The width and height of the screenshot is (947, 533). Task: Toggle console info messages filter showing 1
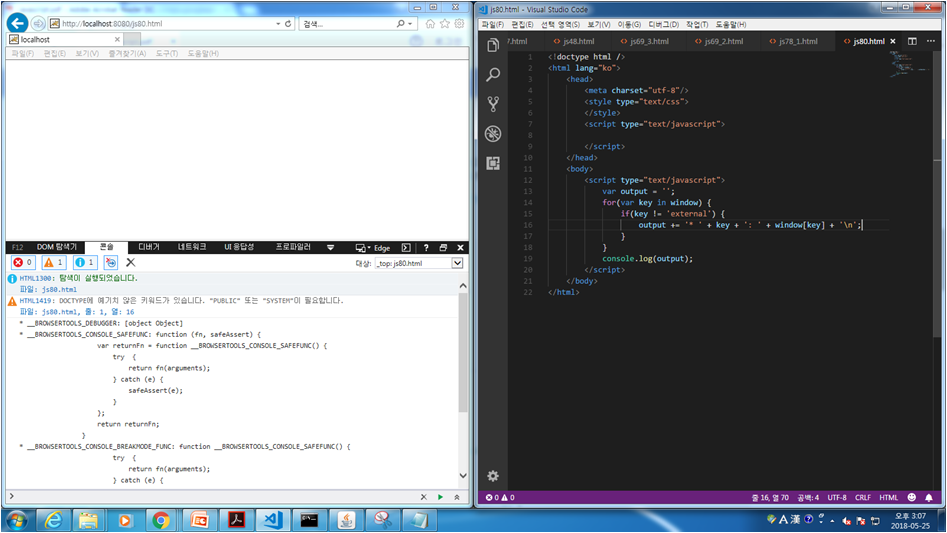pyautogui.click(x=85, y=262)
